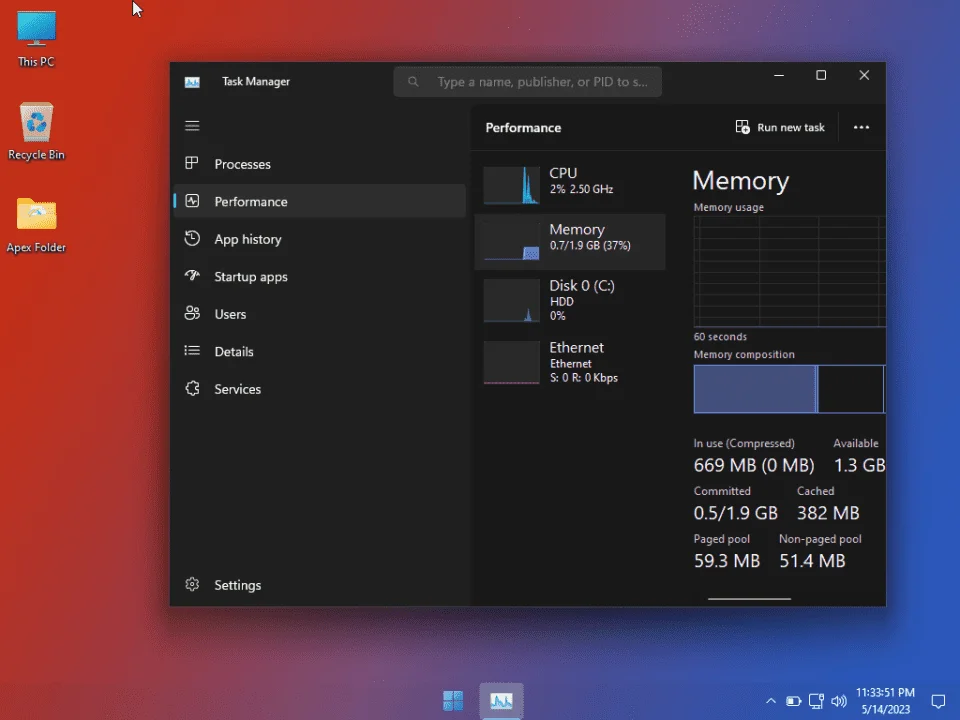Open Settings gear icon in sidebar
The image size is (960, 720).
tap(192, 584)
